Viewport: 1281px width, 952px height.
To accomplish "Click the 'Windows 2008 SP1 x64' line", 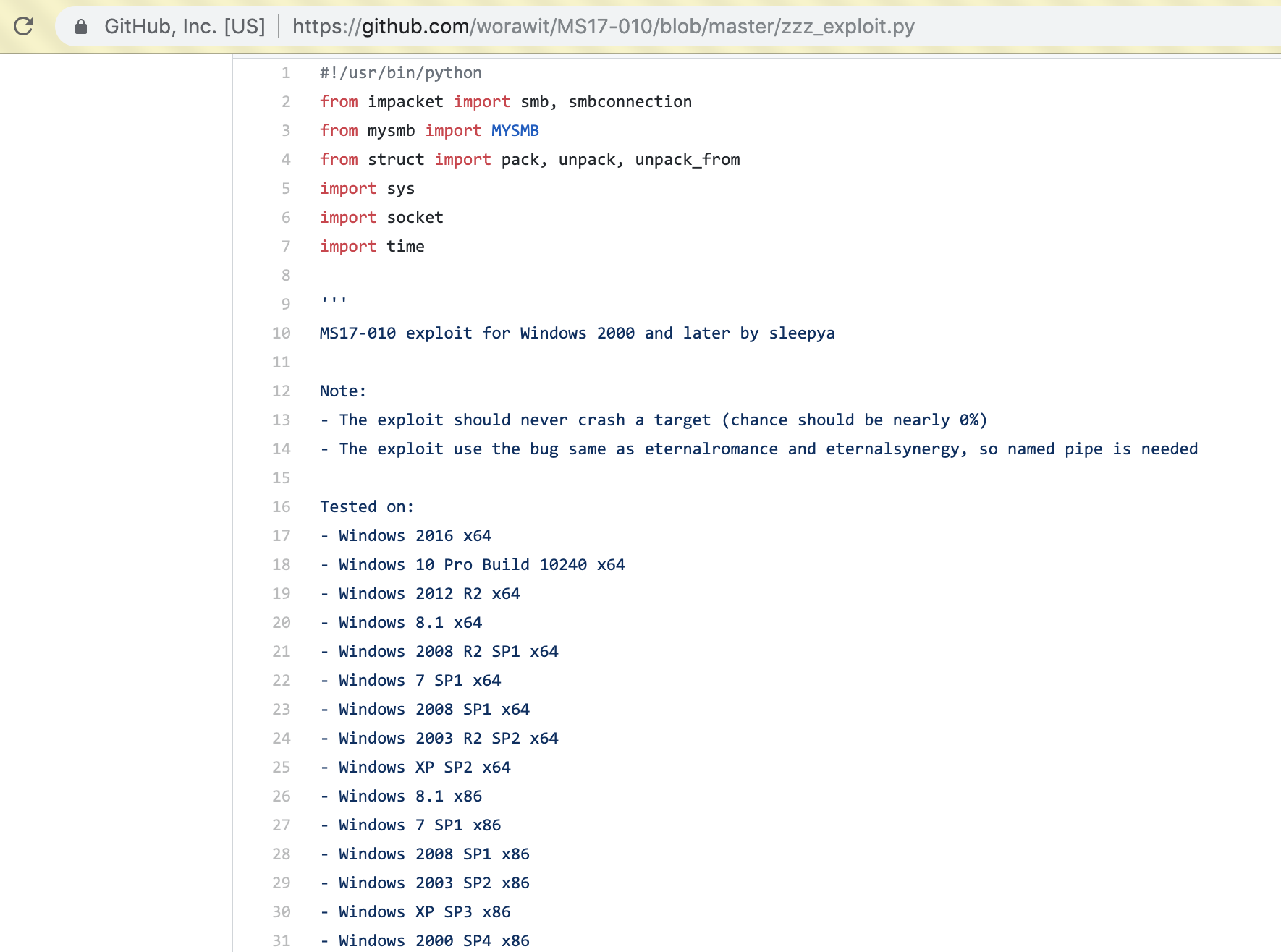I will tap(425, 710).
